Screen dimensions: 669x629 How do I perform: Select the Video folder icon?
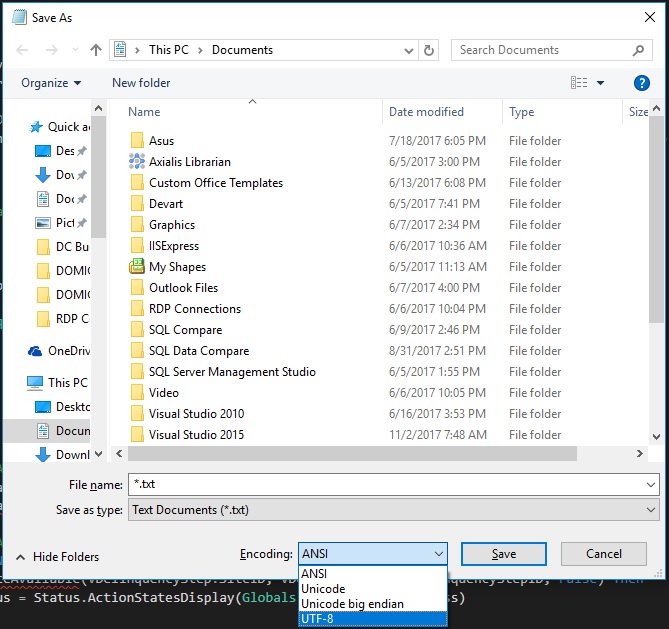tap(137, 392)
